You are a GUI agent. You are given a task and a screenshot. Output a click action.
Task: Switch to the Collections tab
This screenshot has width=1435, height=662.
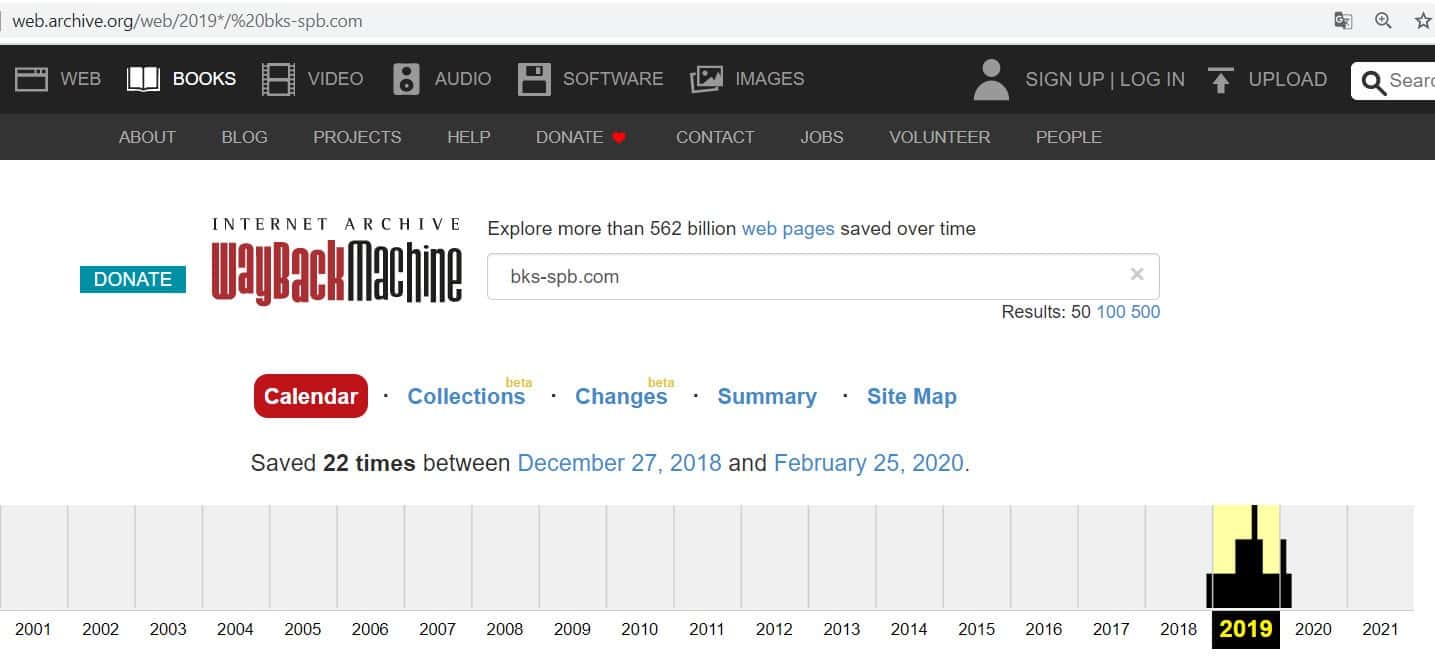[466, 396]
